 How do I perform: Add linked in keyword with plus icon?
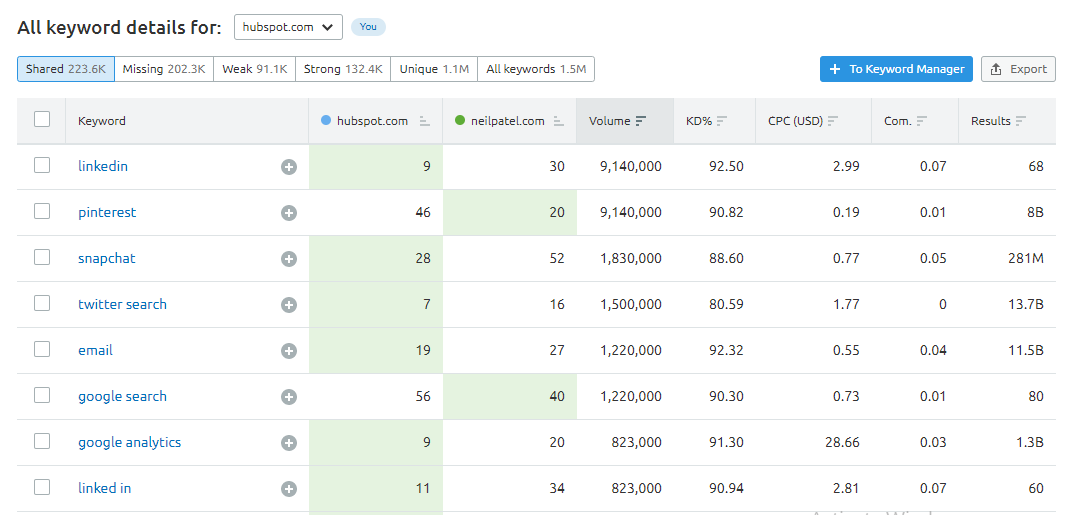point(289,489)
